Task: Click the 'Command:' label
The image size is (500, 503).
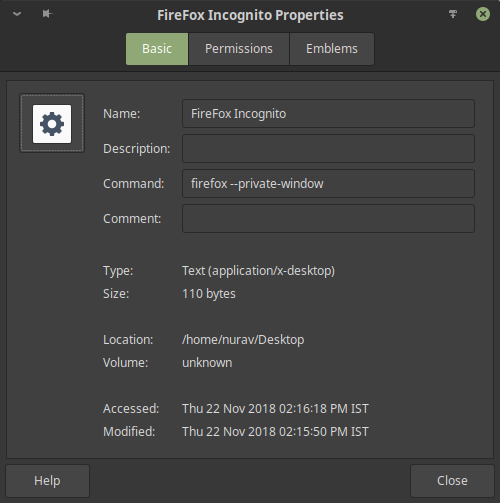Action: click(x=134, y=184)
